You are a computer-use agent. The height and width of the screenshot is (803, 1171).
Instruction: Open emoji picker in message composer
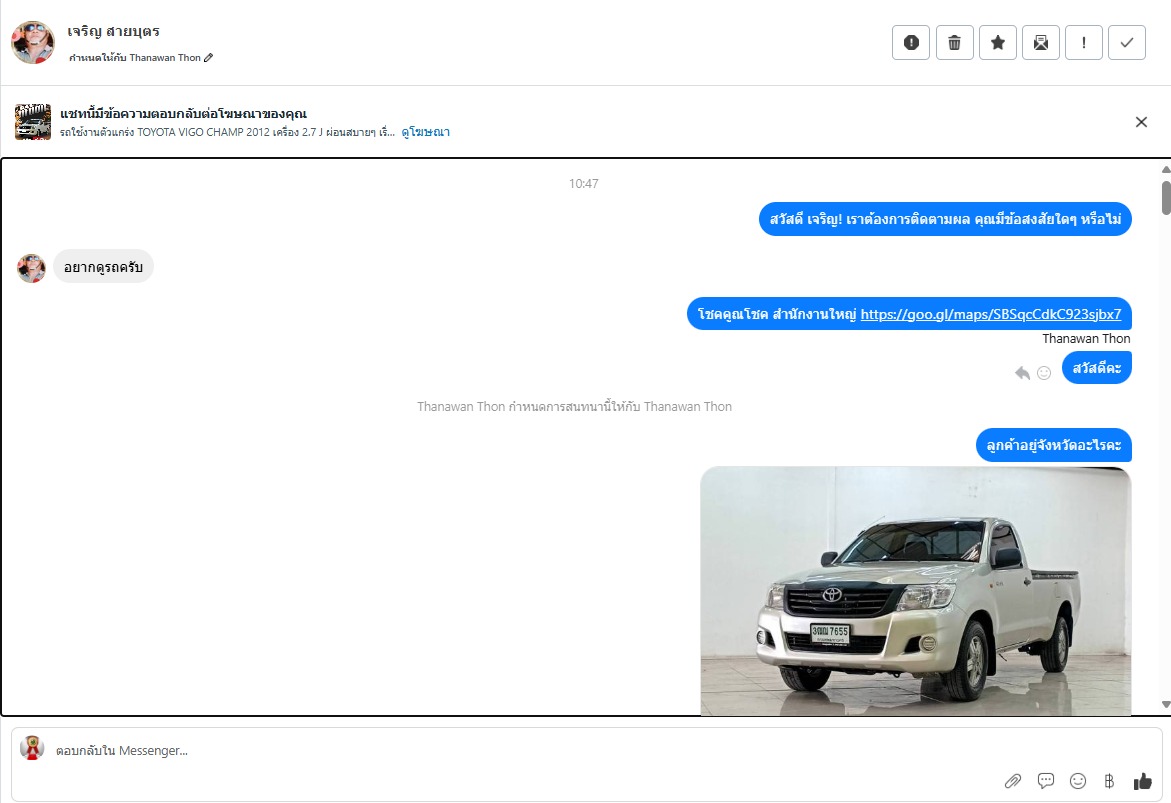(1078, 781)
